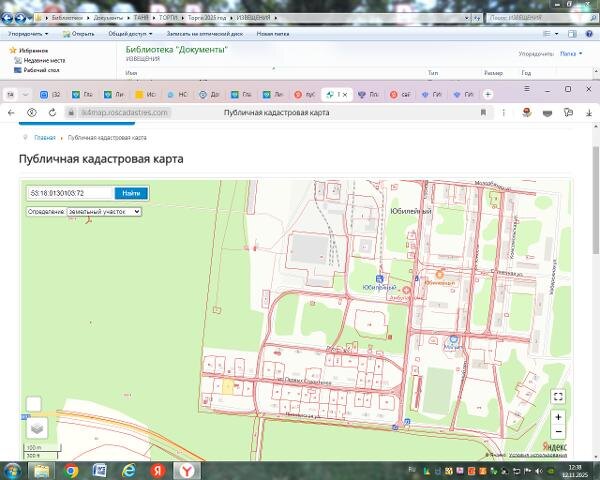Click the Yandex home icon beside reload
600x480 pixels.
pyautogui.click(x=32, y=113)
